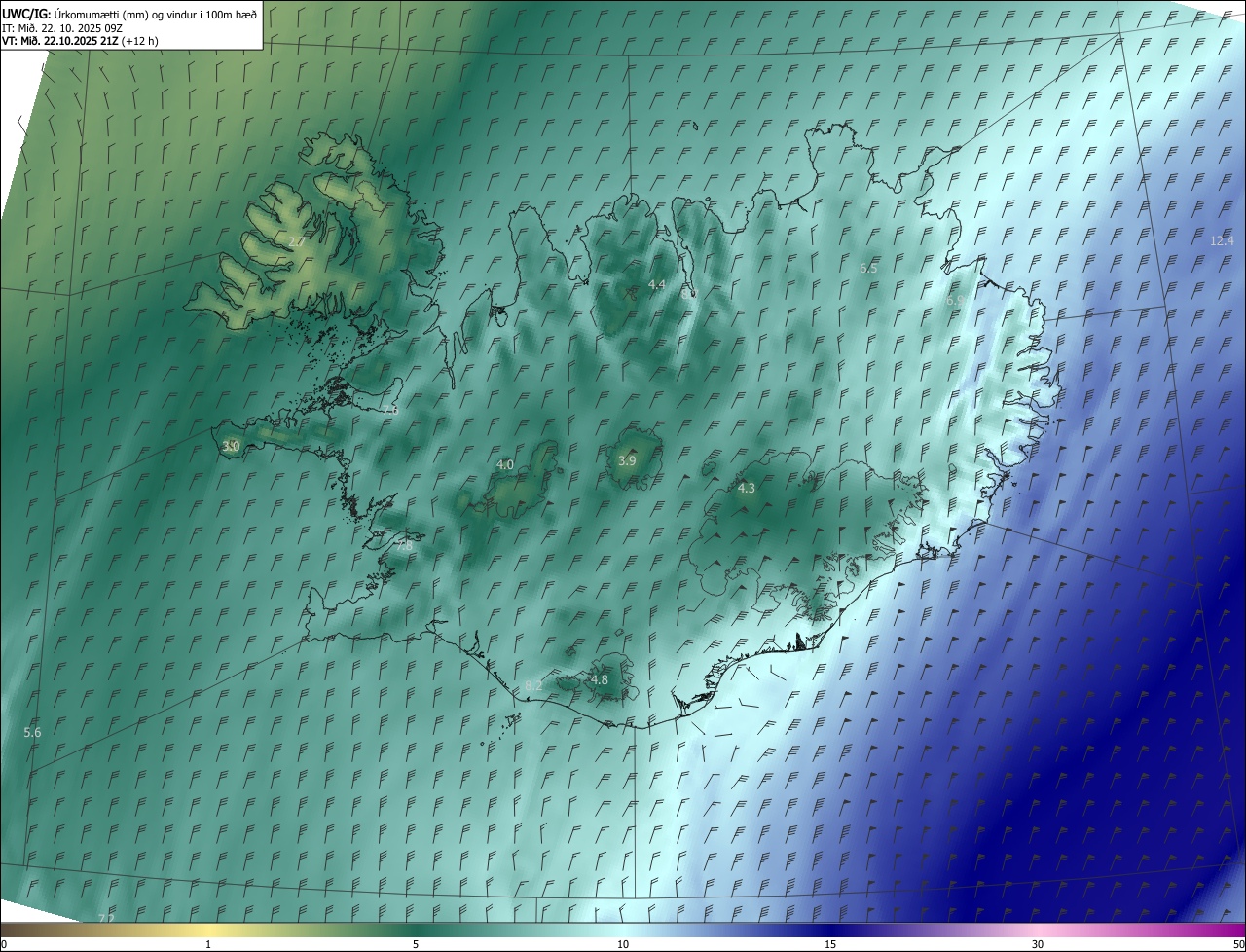Click the 5.6 value at the left edge

point(32,732)
